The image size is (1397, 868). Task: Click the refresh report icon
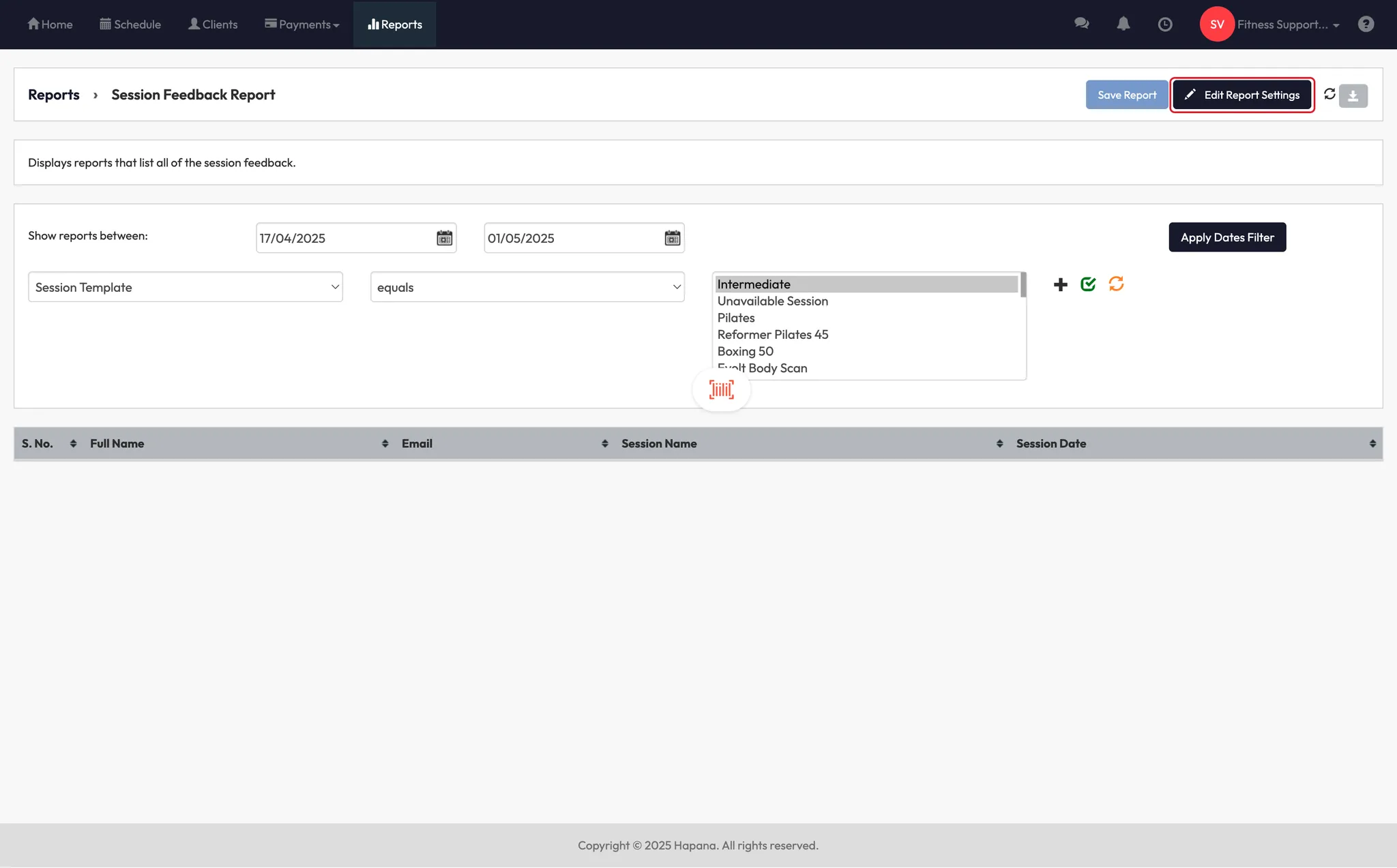[x=1329, y=94]
